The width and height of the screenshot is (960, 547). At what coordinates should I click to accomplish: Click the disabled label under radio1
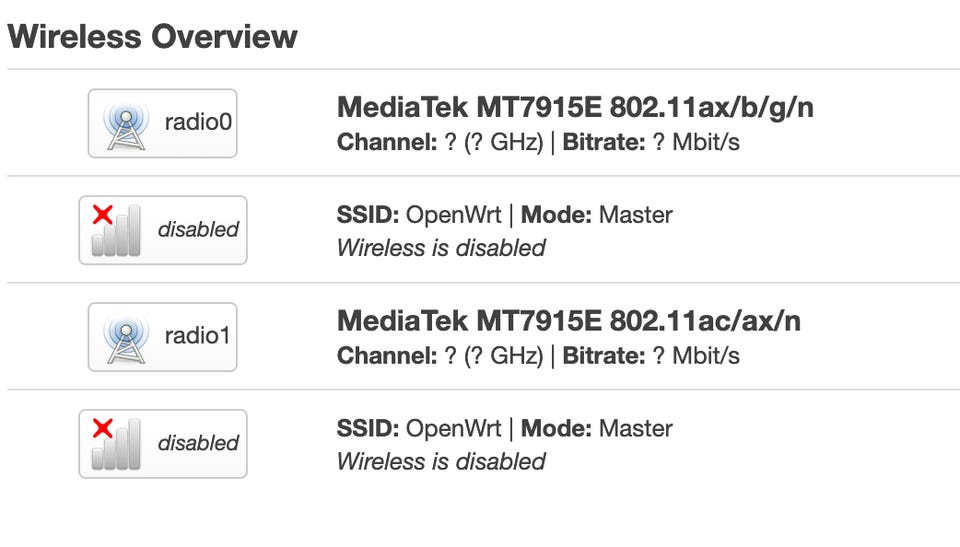tap(198, 443)
